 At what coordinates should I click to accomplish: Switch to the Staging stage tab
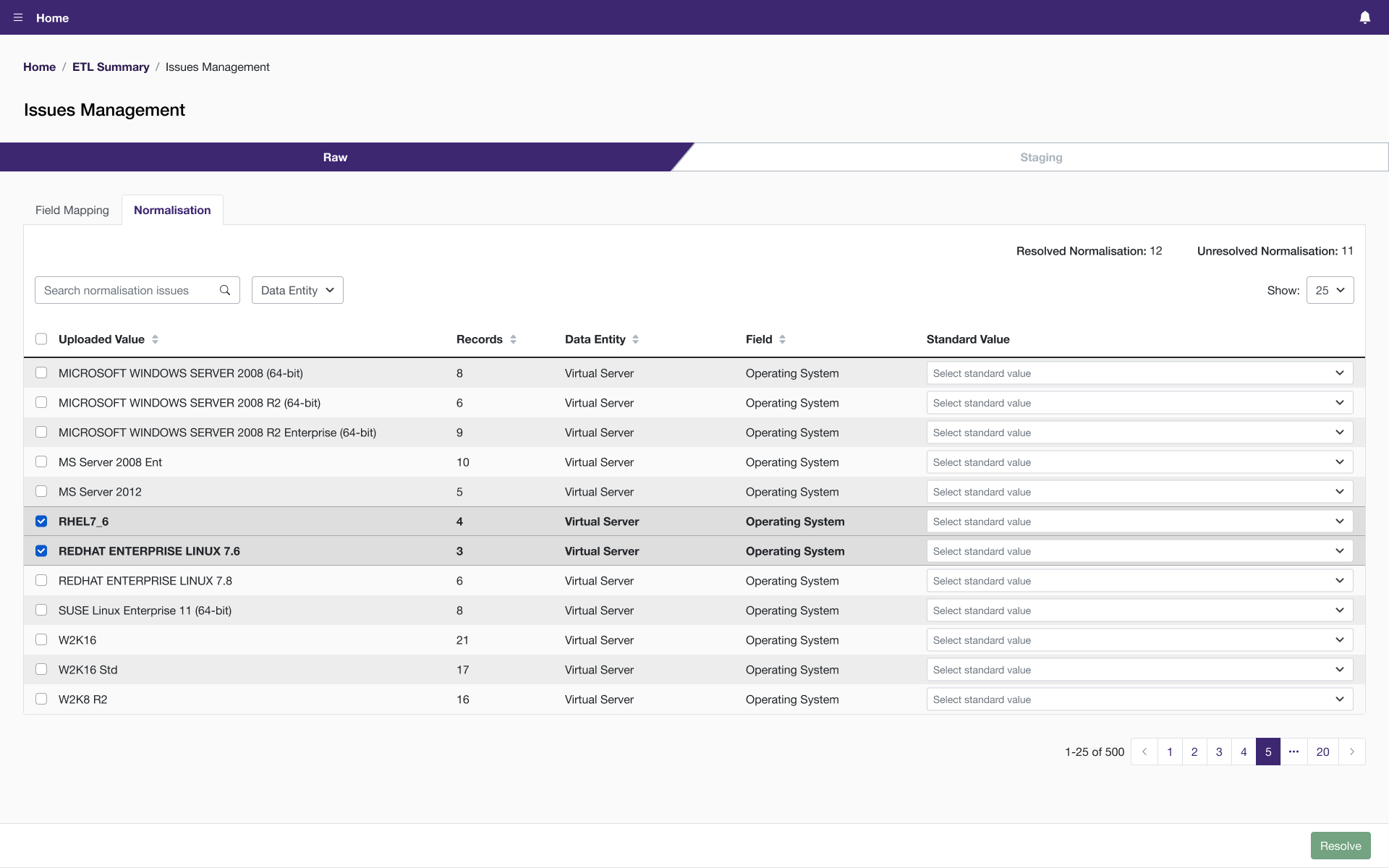click(x=1040, y=157)
